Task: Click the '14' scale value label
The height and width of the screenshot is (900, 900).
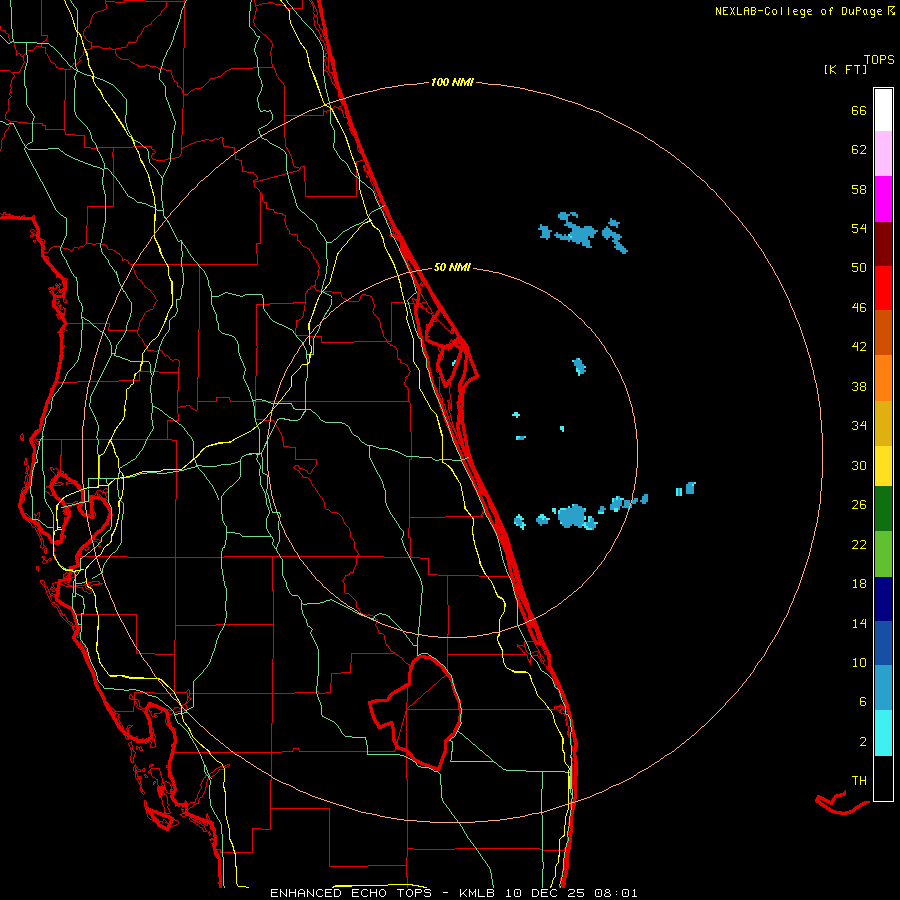Action: (x=859, y=623)
